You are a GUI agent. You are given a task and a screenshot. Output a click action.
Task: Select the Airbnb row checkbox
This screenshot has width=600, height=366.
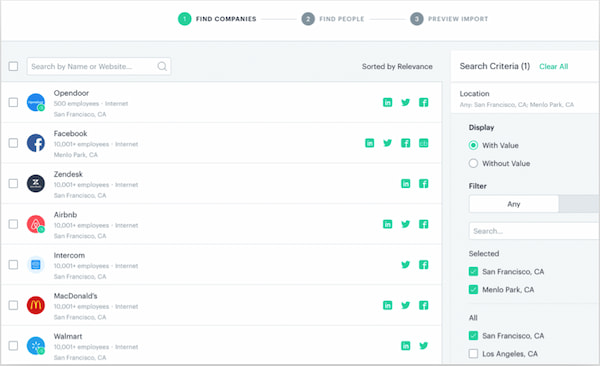pyautogui.click(x=13, y=224)
